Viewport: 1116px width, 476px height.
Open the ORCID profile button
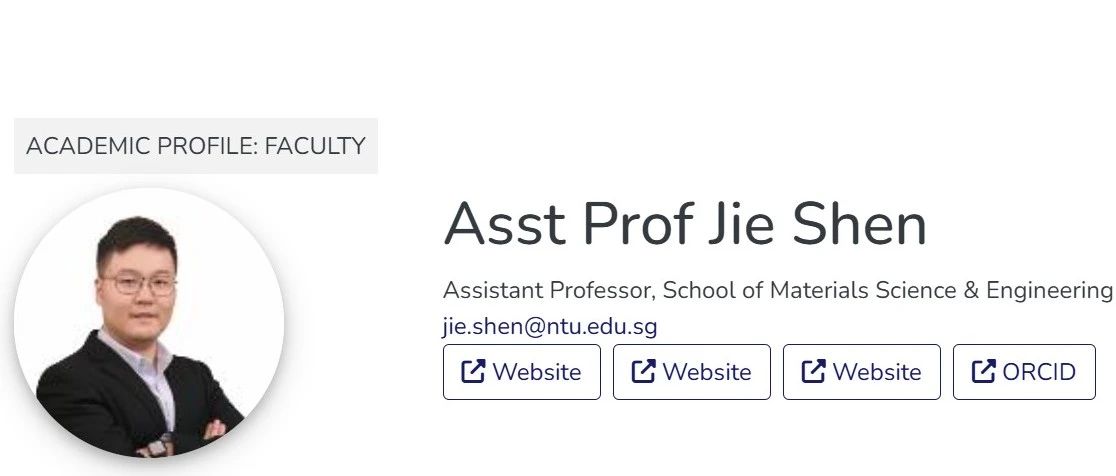coord(1024,372)
